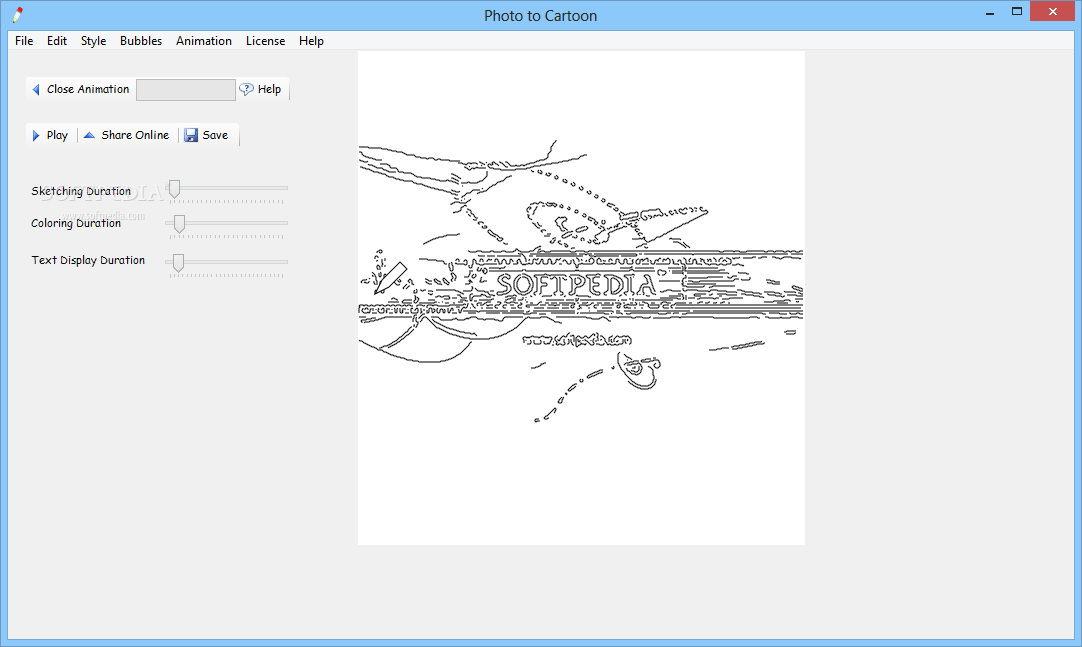Screen dimensions: 1082x647
Task: Click the Sketching Duration label
Action: tap(81, 191)
